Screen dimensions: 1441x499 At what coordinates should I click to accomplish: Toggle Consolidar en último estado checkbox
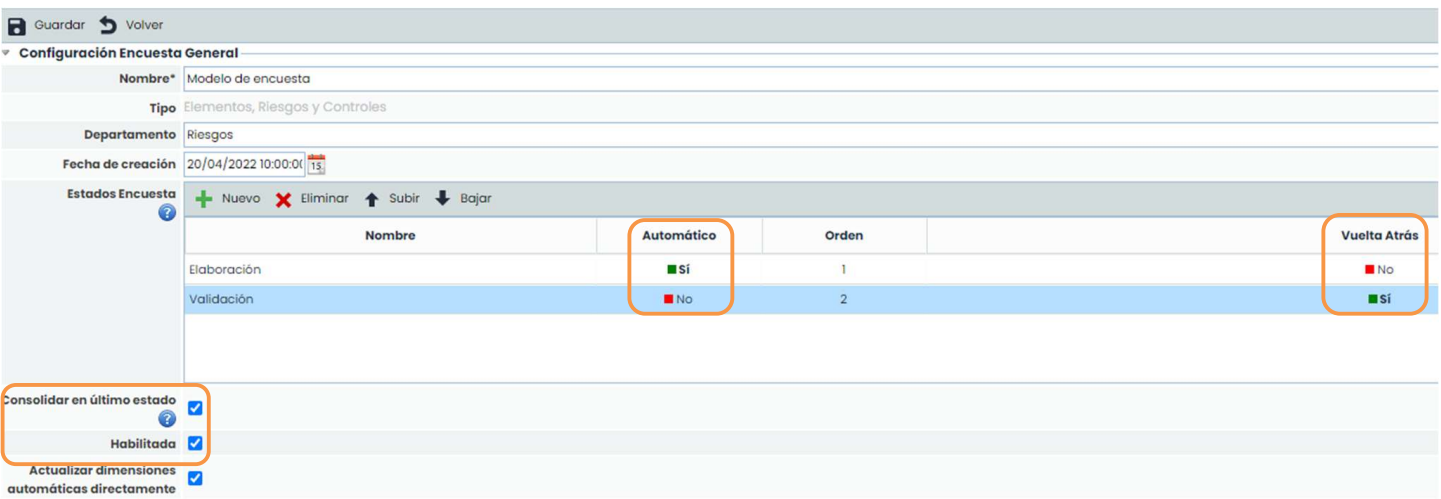click(195, 408)
